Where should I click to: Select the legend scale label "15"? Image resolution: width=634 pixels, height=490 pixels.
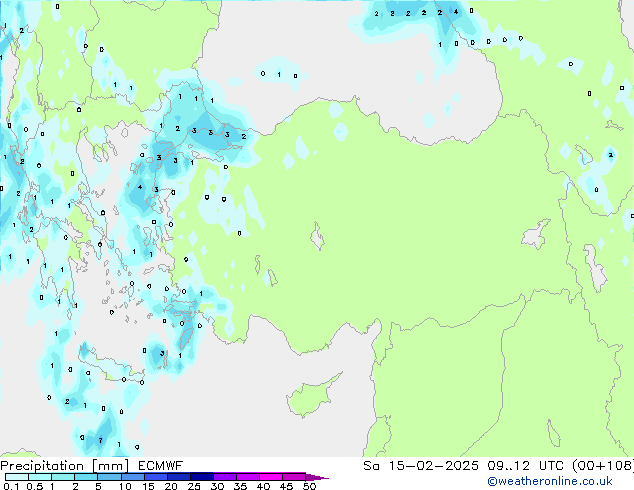[148, 486]
